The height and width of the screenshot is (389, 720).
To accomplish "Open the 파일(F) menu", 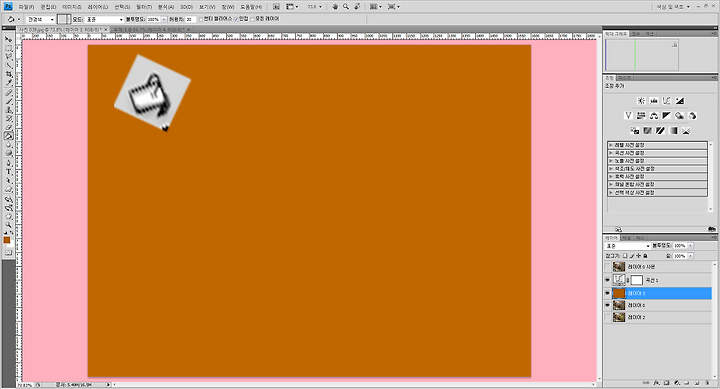I will click(26, 7).
